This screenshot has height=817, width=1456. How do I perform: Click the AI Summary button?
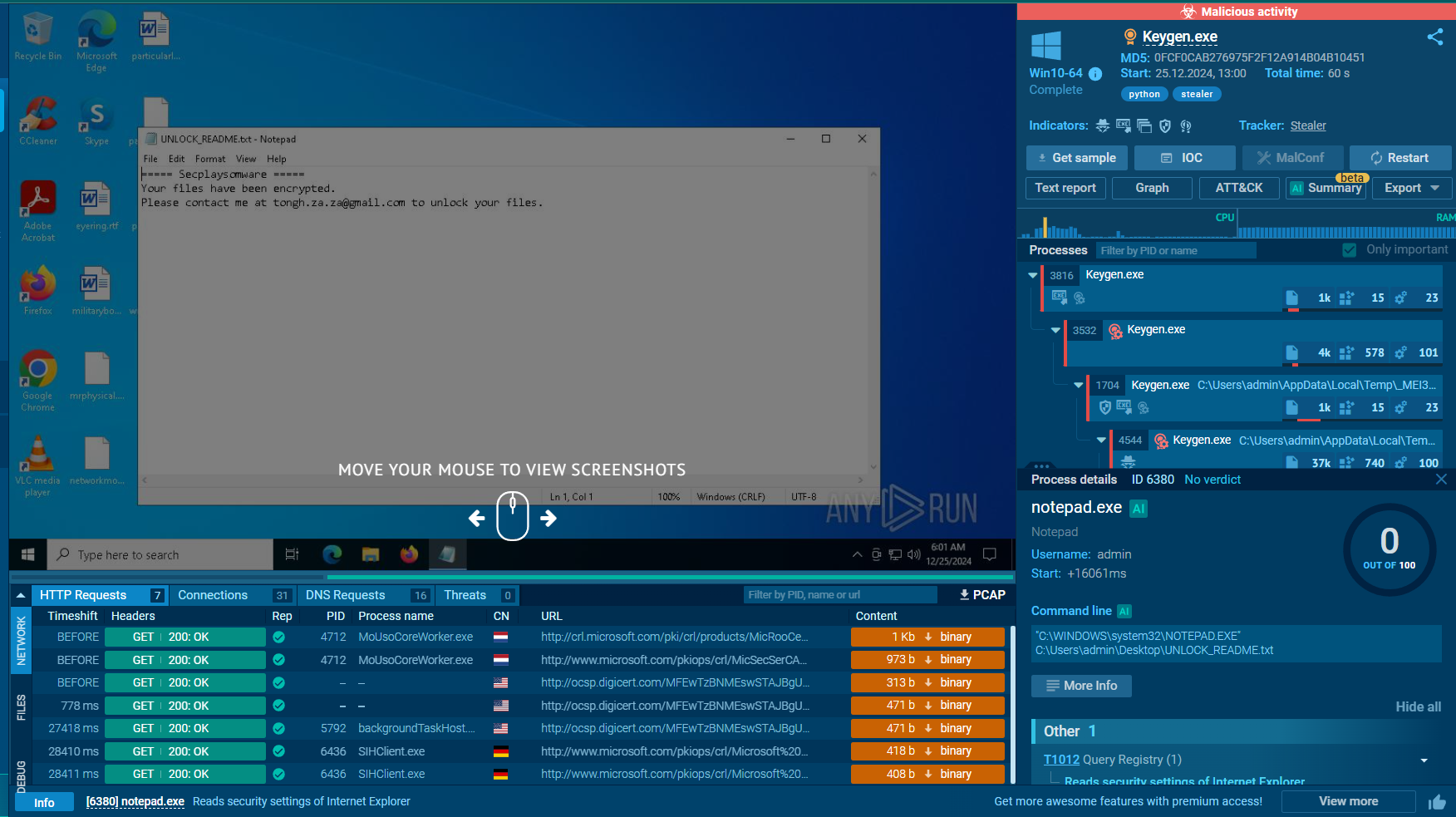coord(1326,188)
